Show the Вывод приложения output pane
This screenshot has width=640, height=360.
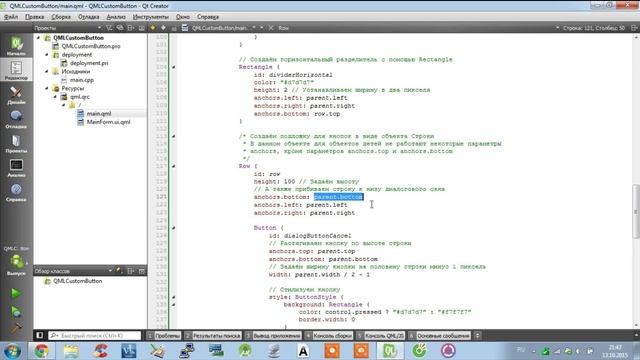pyautogui.click(x=273, y=336)
